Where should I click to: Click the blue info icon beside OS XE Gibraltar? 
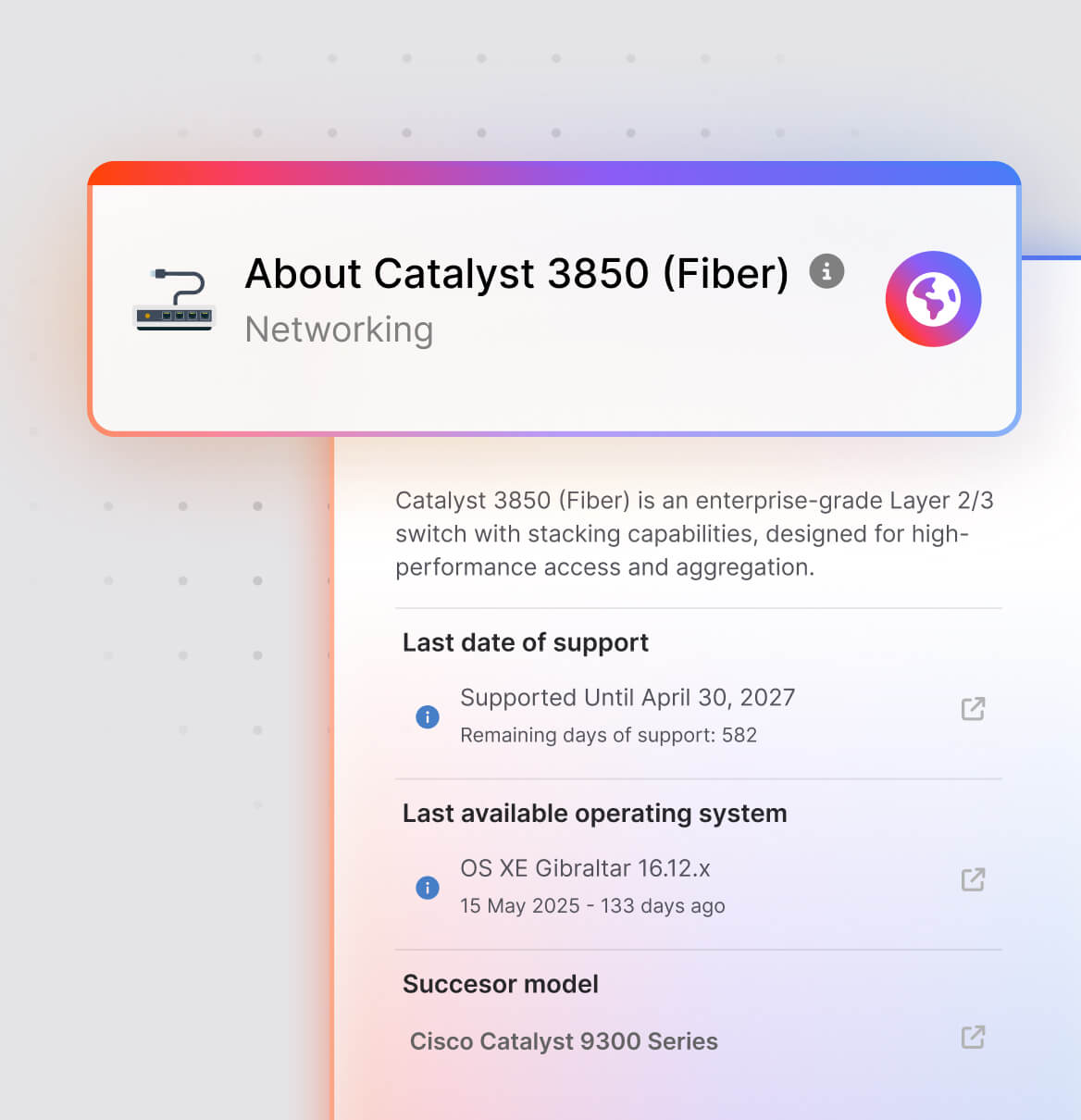tap(428, 888)
